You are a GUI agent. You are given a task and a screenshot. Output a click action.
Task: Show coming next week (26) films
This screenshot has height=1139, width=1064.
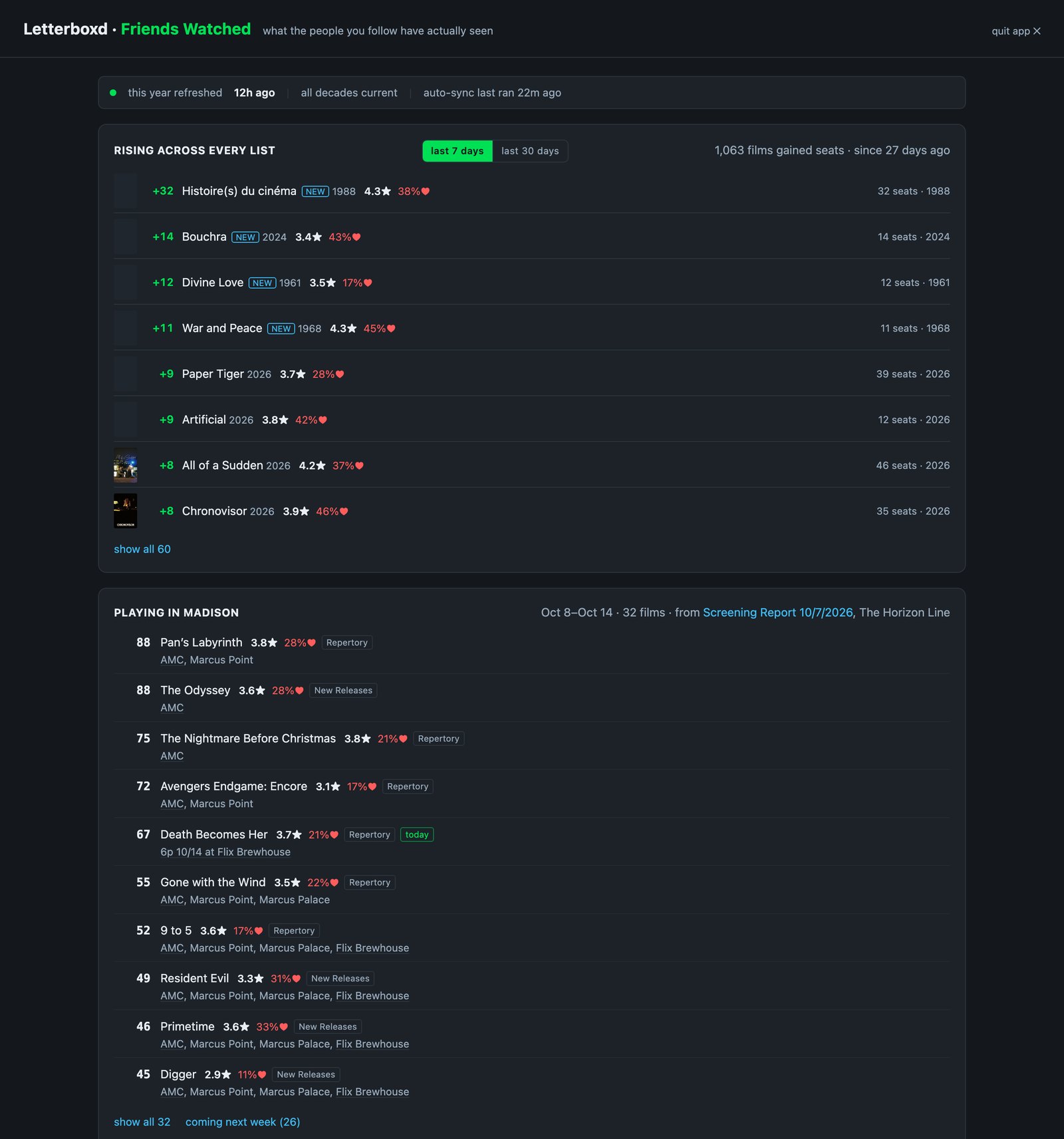click(x=243, y=1122)
